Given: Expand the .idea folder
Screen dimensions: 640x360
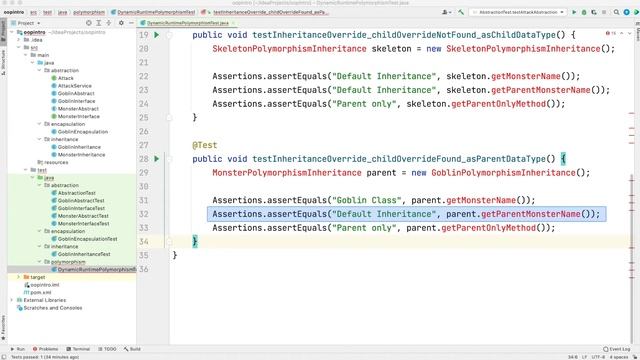Looking at the screenshot, I should [x=19, y=40].
